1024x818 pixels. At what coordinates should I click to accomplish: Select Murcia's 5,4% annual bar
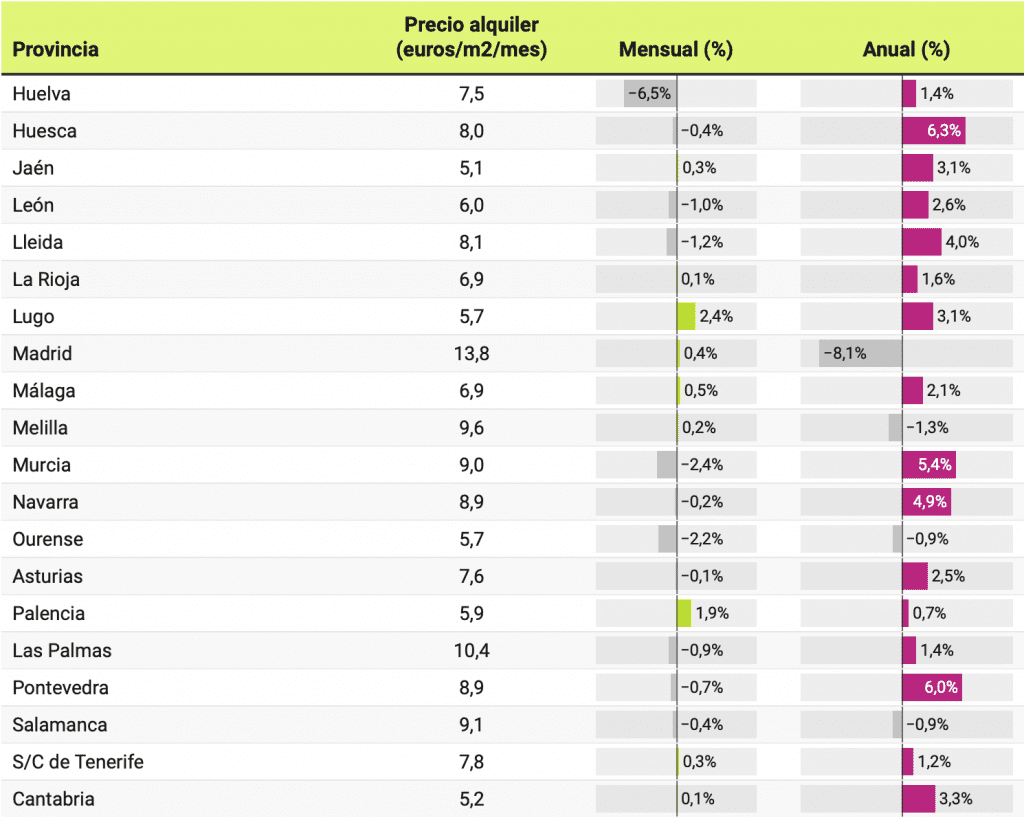pyautogui.click(x=928, y=465)
